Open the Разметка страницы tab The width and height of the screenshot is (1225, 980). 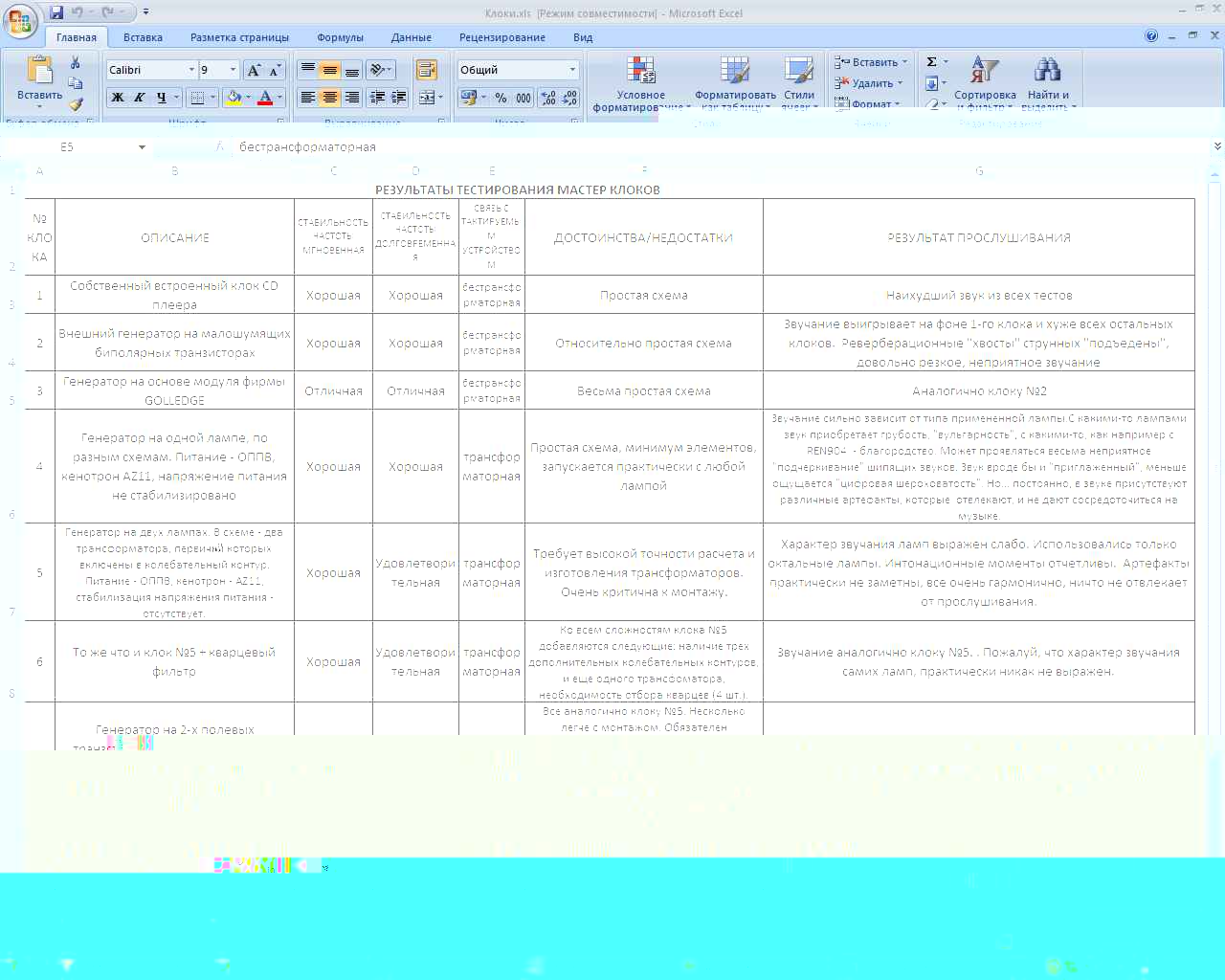[x=239, y=37]
